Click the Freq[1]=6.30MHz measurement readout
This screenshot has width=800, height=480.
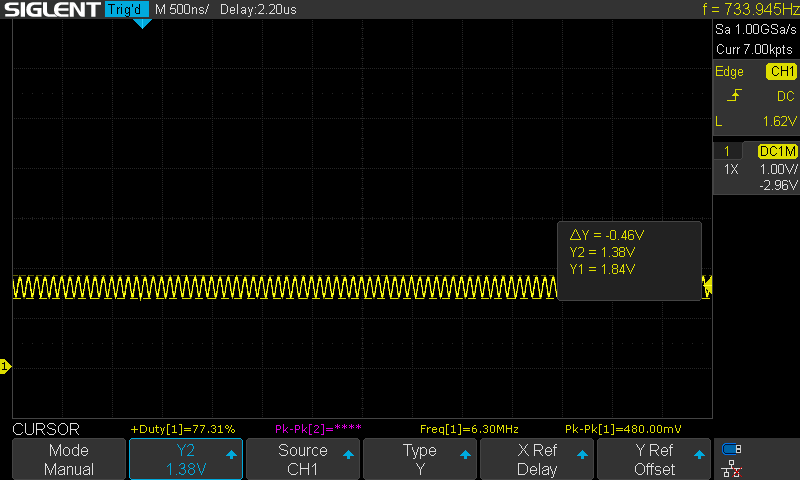[452, 429]
